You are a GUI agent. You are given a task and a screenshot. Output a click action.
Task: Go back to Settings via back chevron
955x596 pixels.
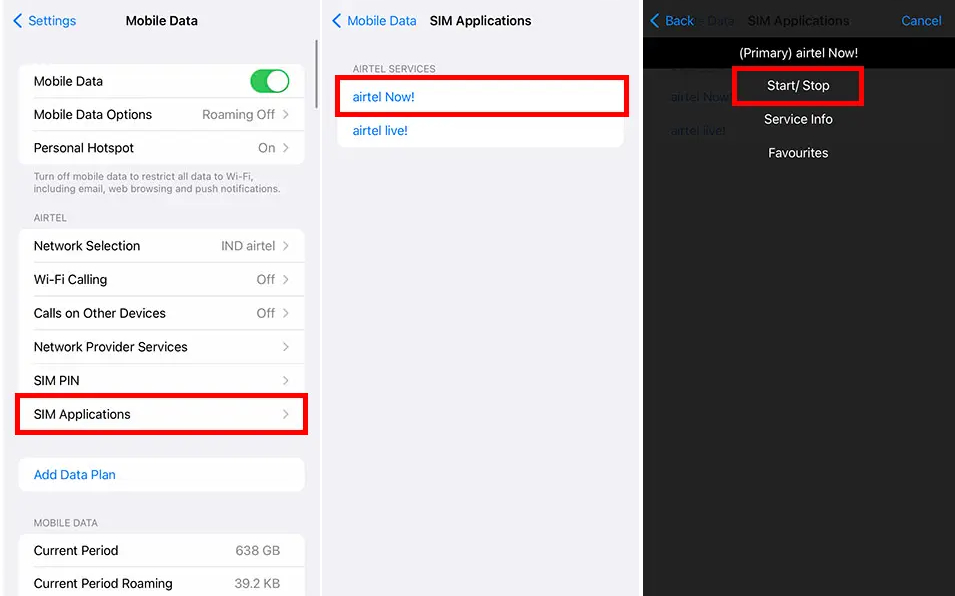[x=18, y=21]
